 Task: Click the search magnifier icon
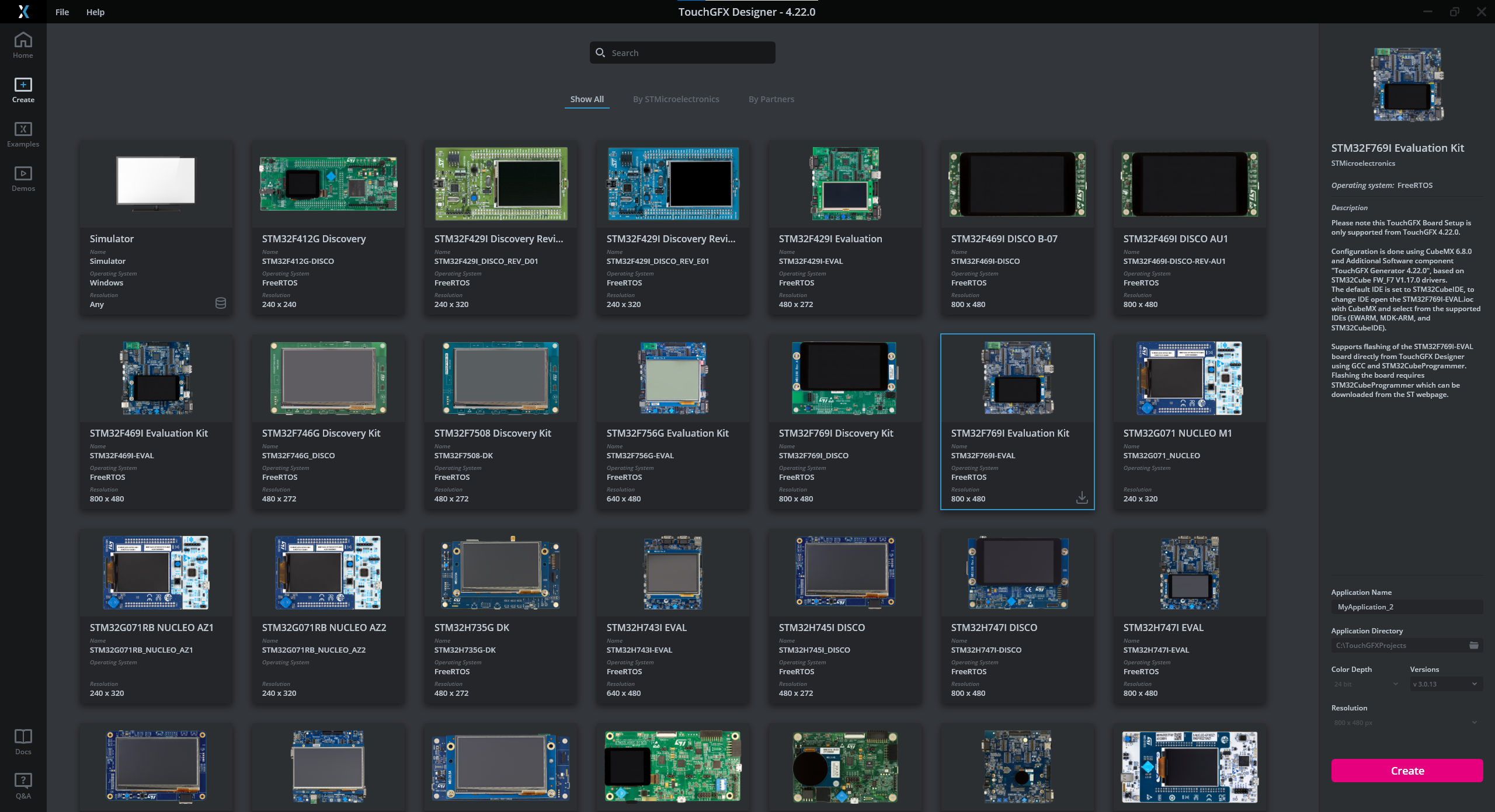(x=600, y=53)
